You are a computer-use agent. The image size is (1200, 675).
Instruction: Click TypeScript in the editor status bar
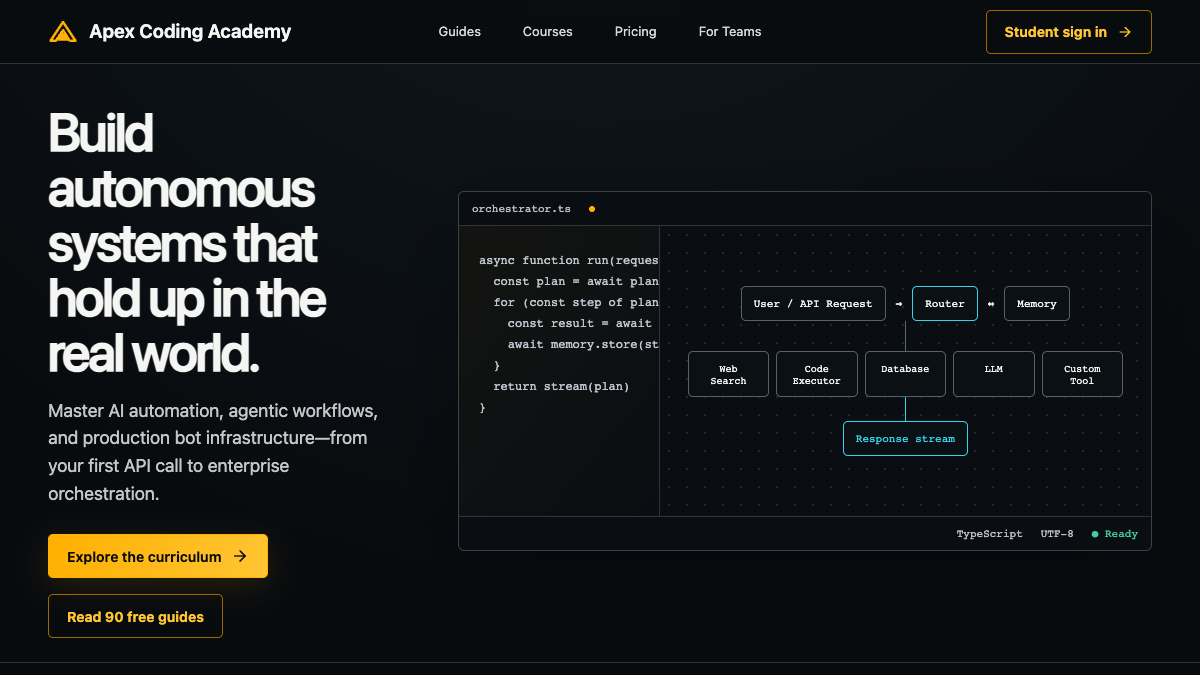coord(989,534)
